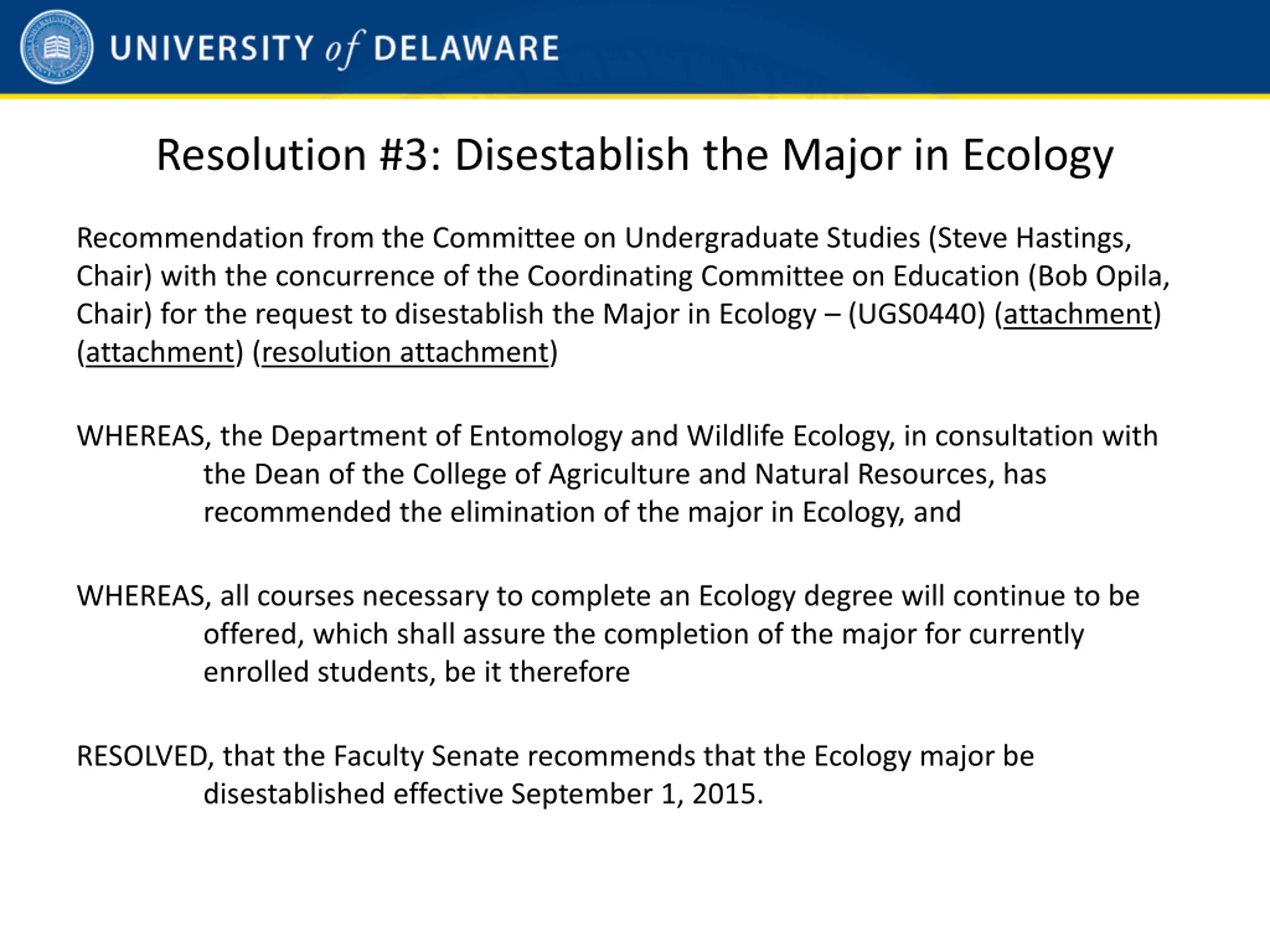Click the UNIVERSITY of DELAWARE wordmark
This screenshot has width=1270, height=952.
[334, 48]
